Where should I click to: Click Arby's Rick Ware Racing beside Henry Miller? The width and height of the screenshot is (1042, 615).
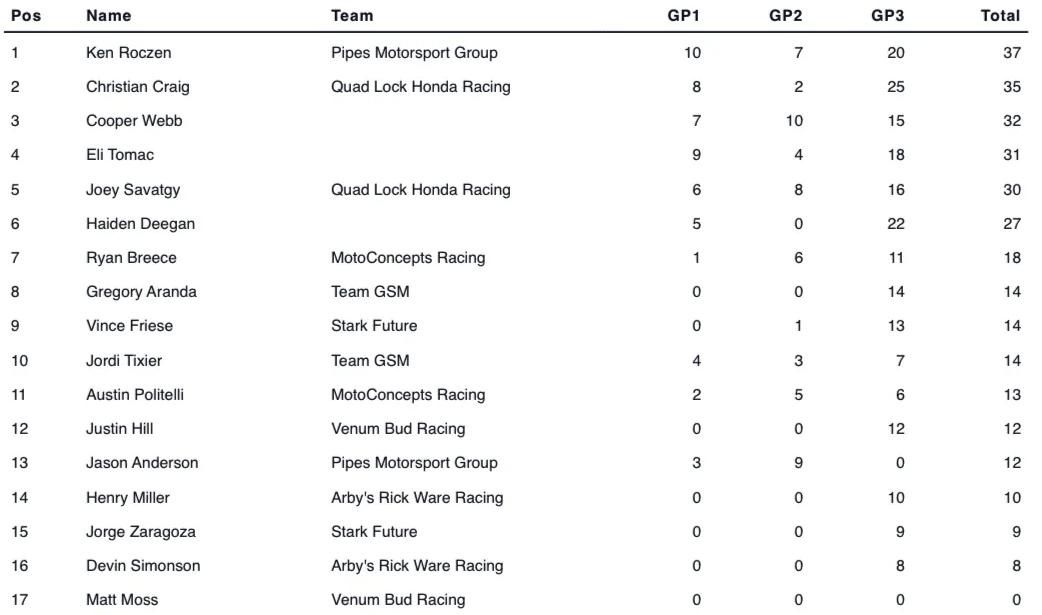(417, 498)
